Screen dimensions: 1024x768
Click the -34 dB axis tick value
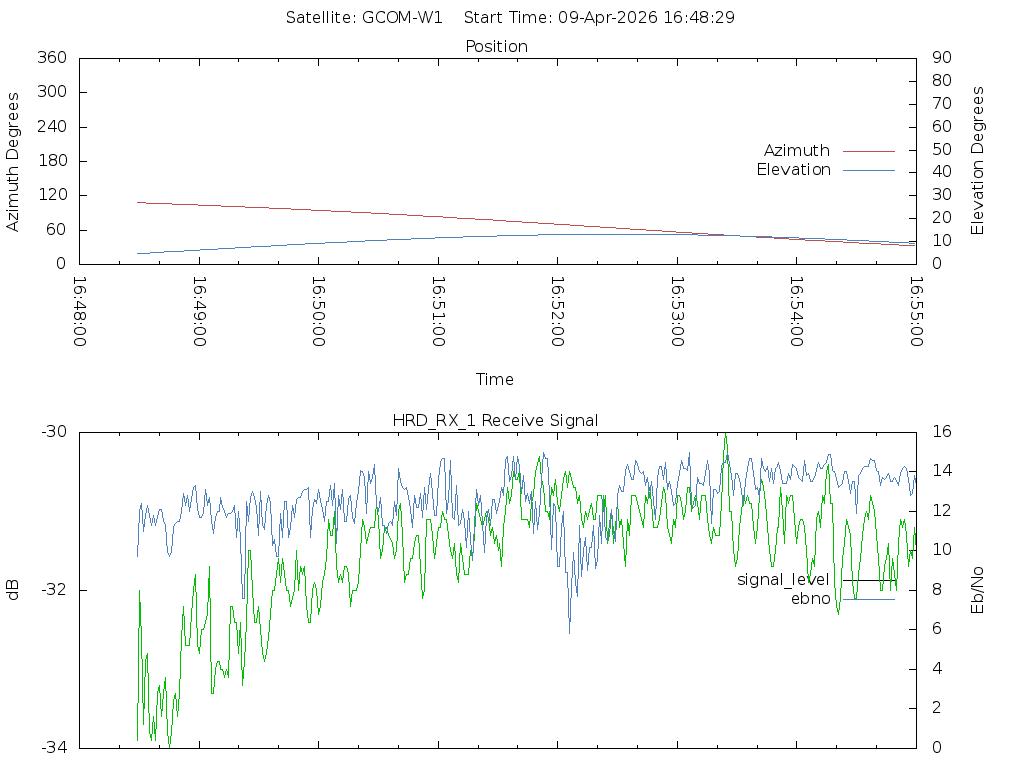click(53, 747)
